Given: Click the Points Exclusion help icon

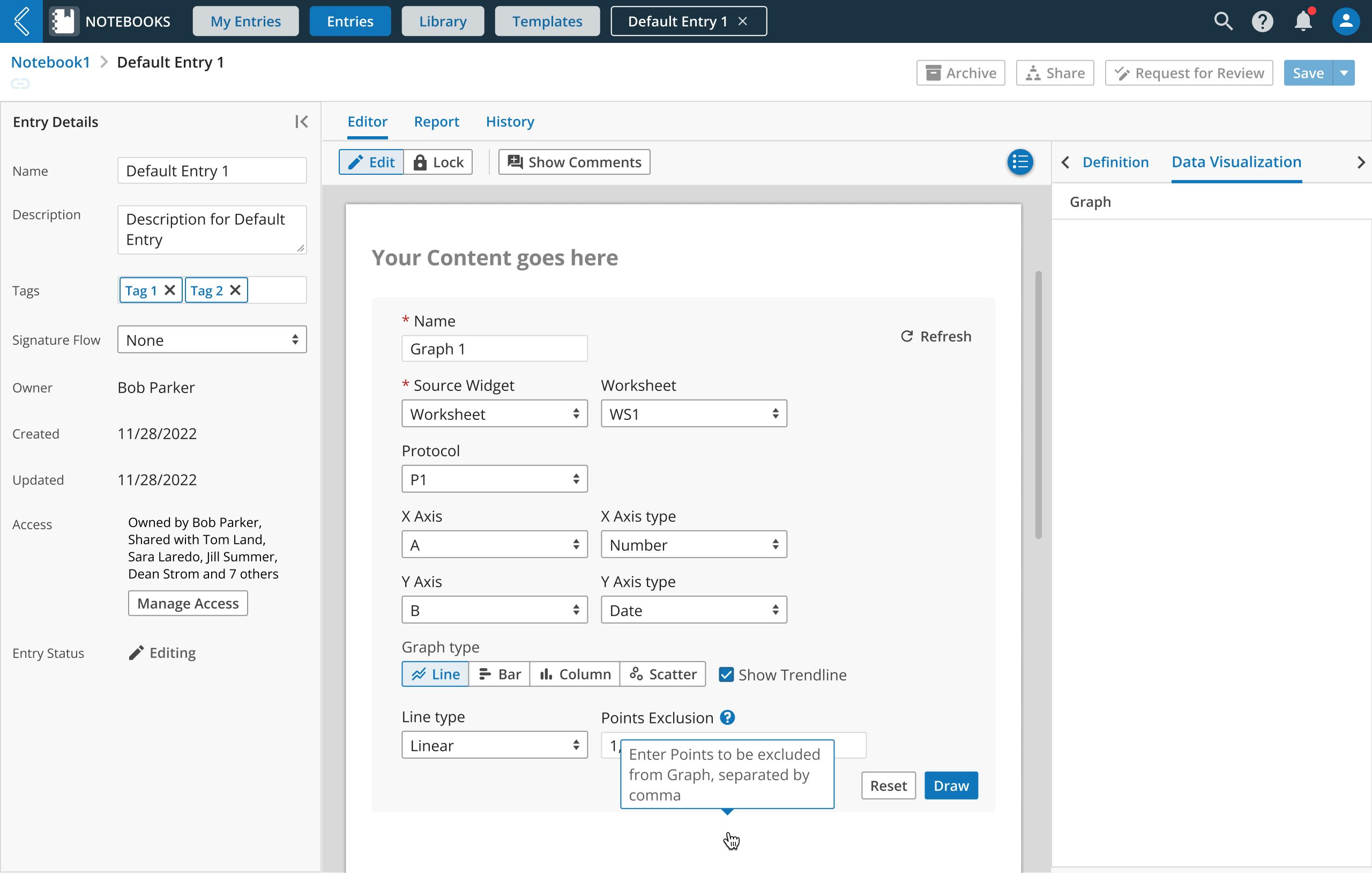Looking at the screenshot, I should [x=728, y=717].
